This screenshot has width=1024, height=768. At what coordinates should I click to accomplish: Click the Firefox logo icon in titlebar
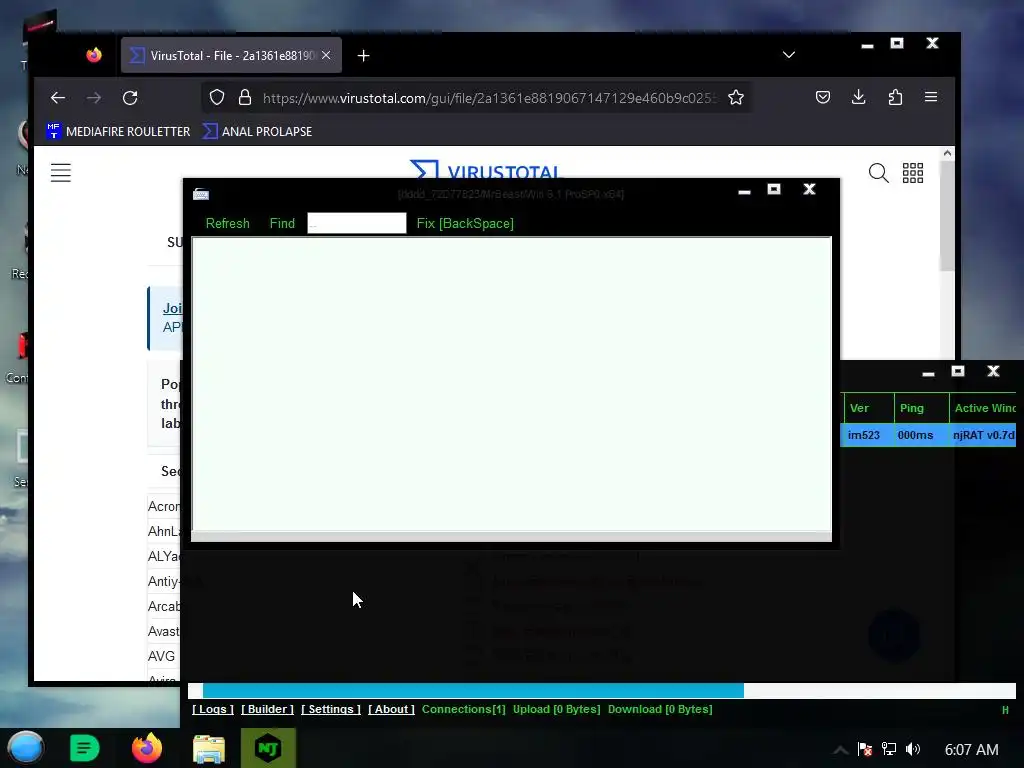coord(94,55)
